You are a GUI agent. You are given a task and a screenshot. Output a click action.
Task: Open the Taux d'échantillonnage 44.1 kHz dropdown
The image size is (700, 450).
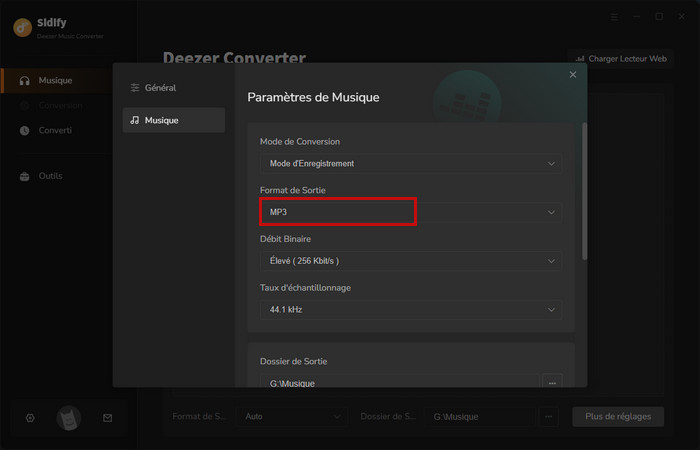(x=410, y=310)
